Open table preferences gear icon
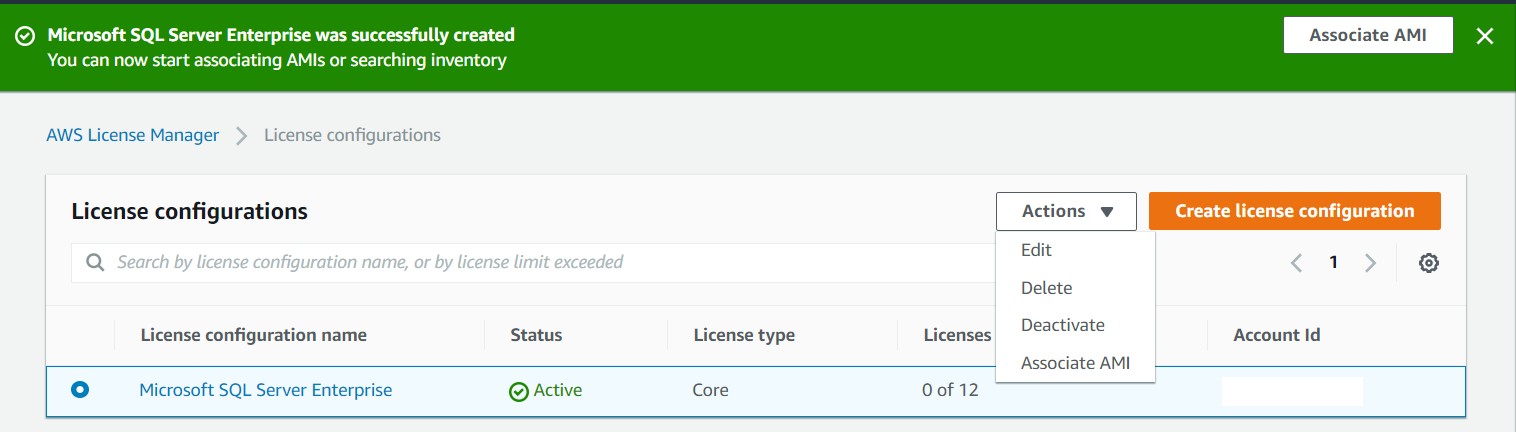 pos(1429,263)
